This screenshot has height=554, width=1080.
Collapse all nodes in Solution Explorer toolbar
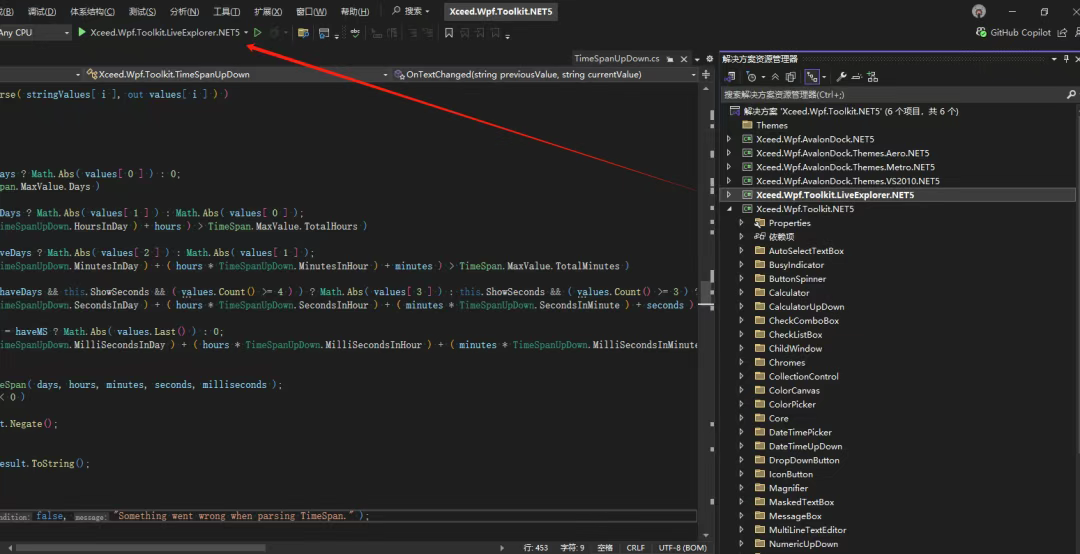tap(773, 77)
